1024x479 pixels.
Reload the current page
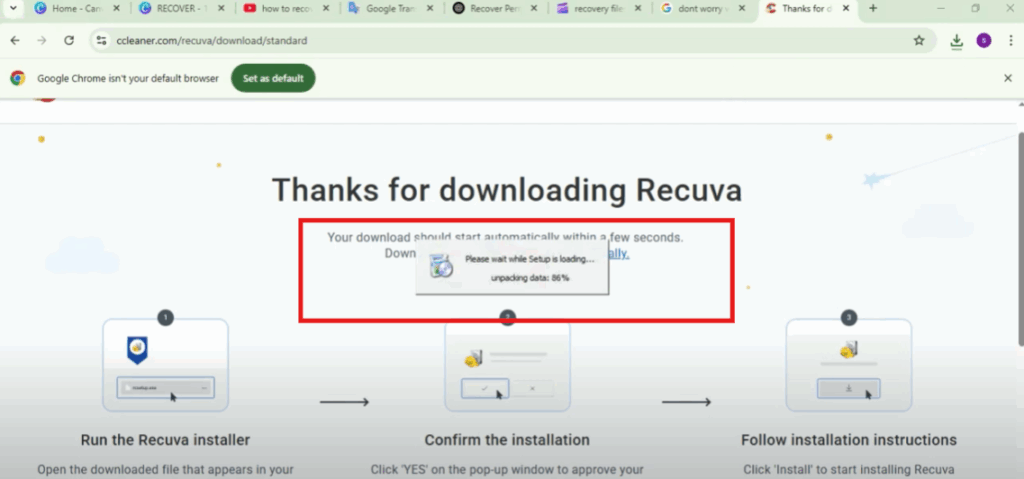69,41
